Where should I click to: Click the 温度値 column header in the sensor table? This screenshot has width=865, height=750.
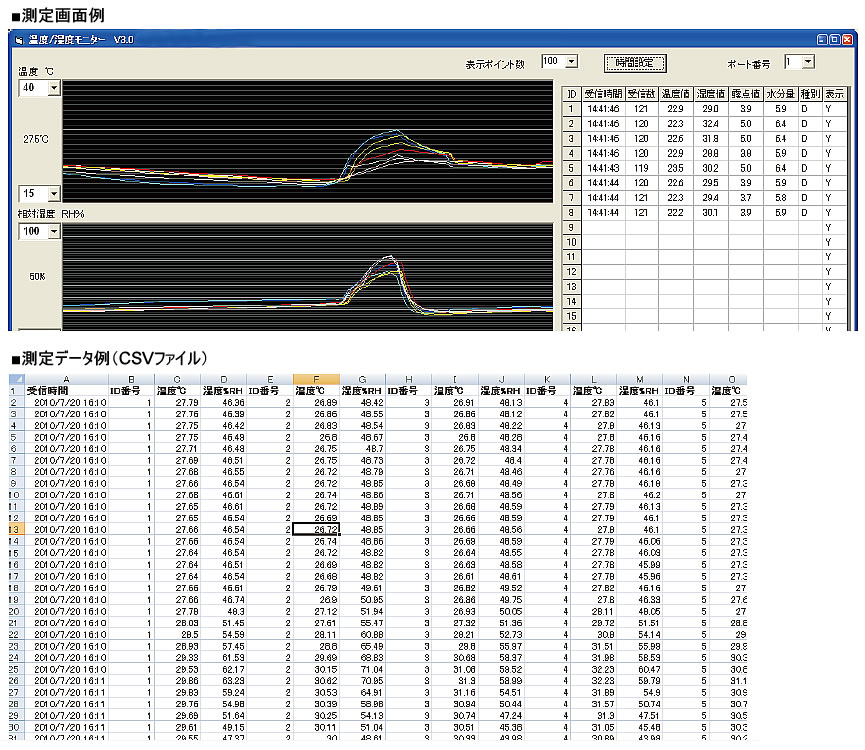[x=676, y=94]
